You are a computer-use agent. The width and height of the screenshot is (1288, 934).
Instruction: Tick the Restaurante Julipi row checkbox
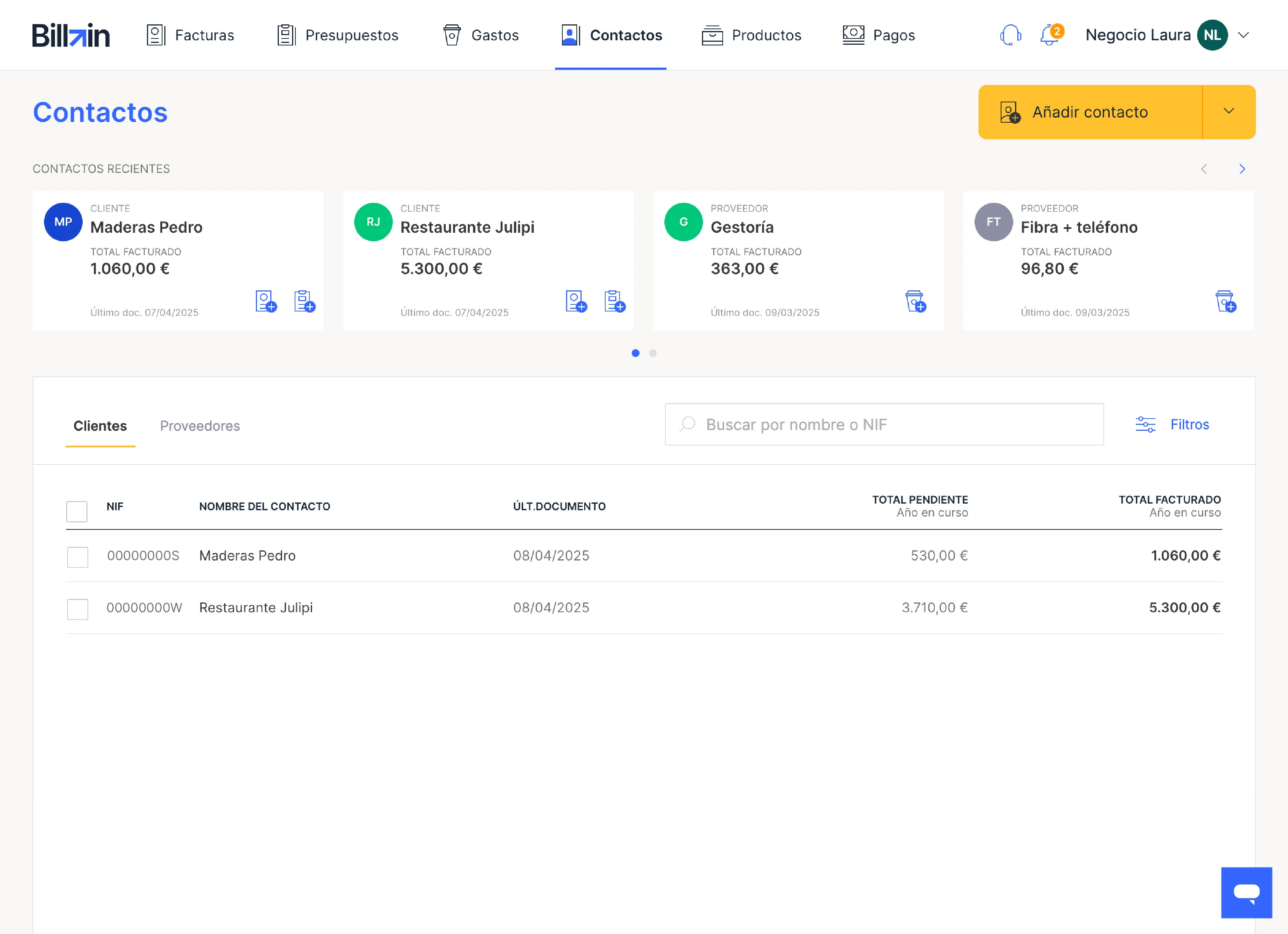pos(77,609)
